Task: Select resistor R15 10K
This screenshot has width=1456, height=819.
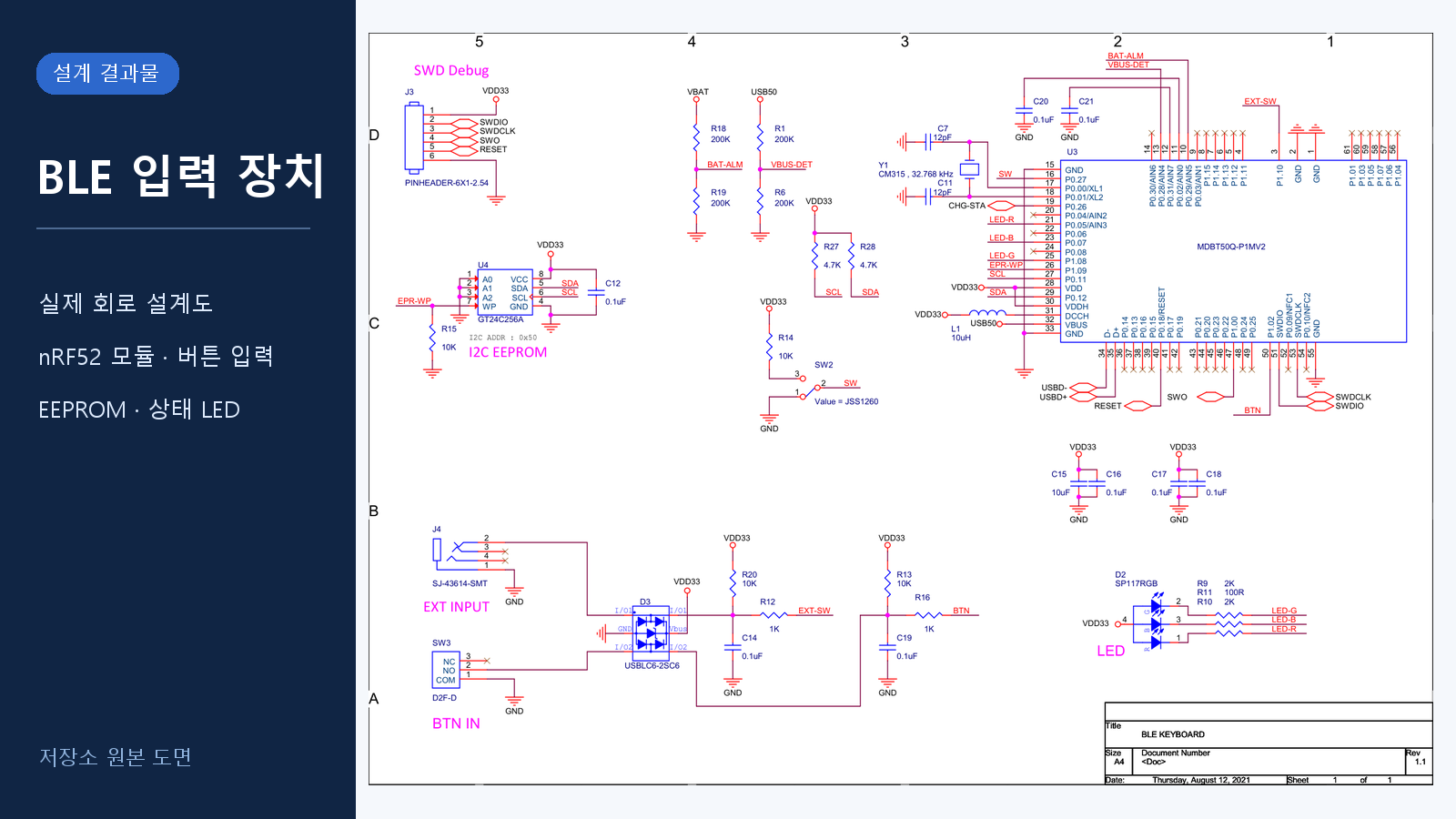Action: click(433, 338)
